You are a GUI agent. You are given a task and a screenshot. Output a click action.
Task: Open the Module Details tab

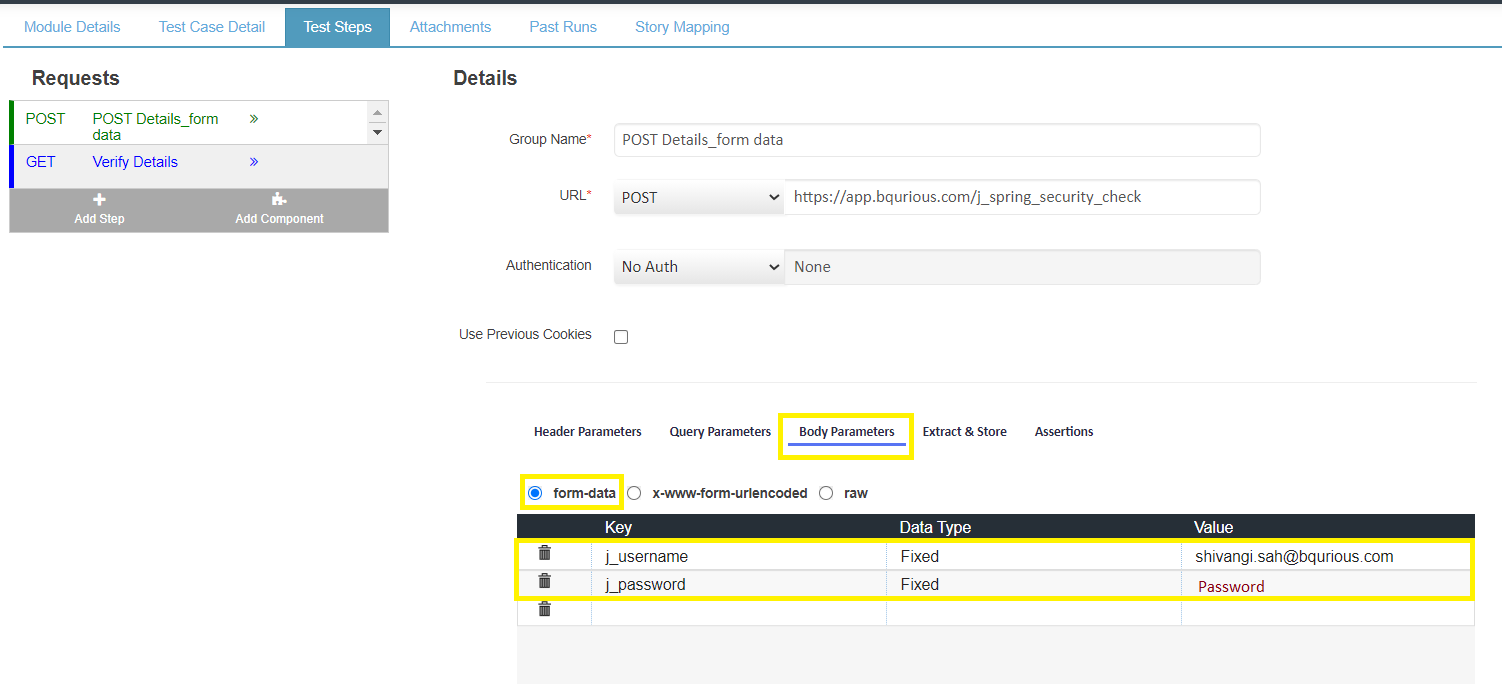(x=72, y=27)
